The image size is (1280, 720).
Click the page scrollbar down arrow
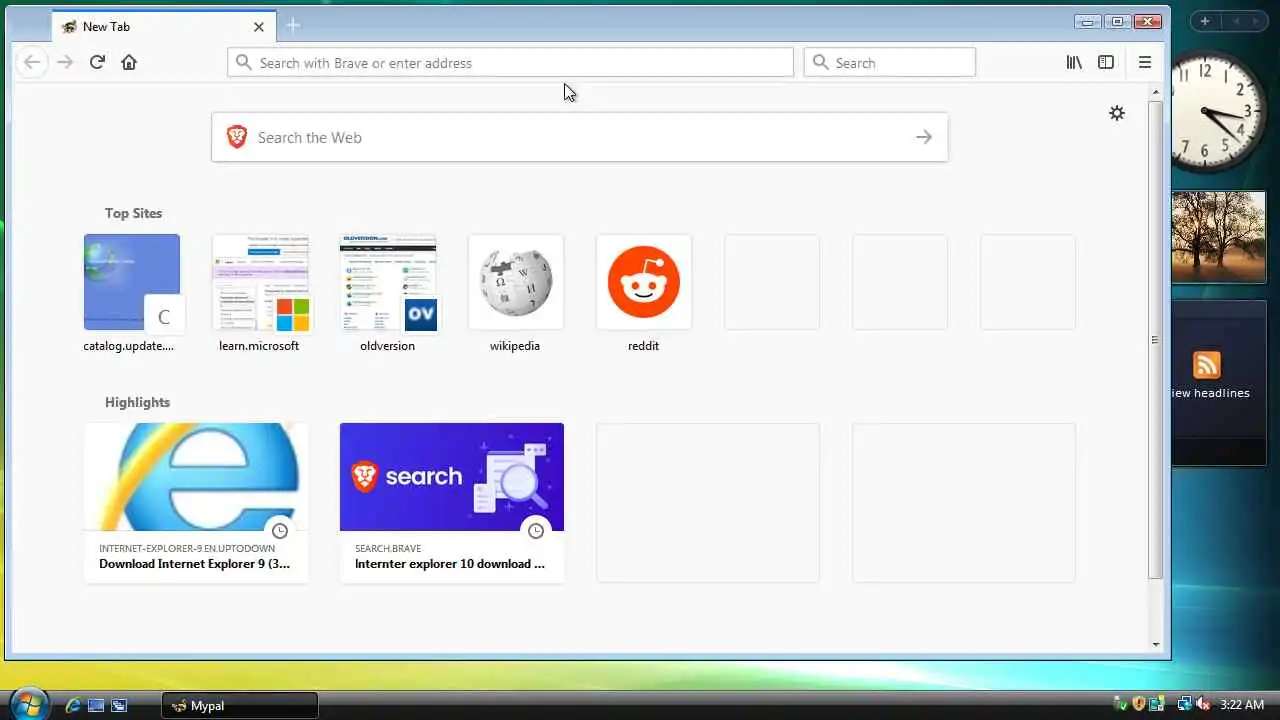1156,645
